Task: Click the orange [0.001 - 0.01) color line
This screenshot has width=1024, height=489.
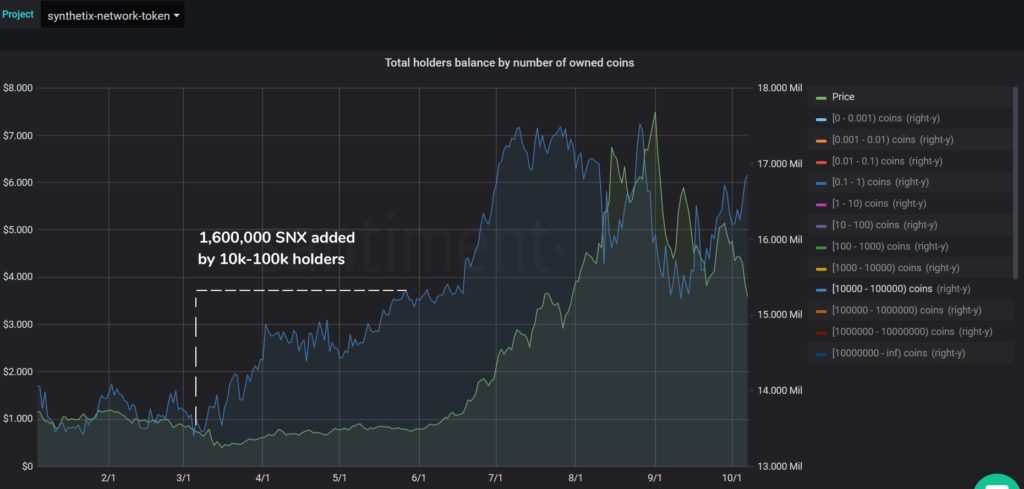Action: pos(822,140)
